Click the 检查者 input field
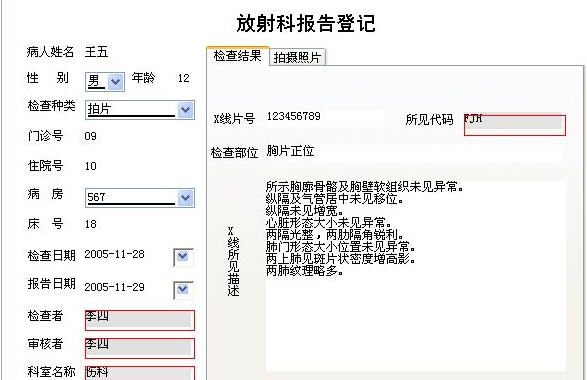Screen dimensions: 587x380 (x=140, y=320)
